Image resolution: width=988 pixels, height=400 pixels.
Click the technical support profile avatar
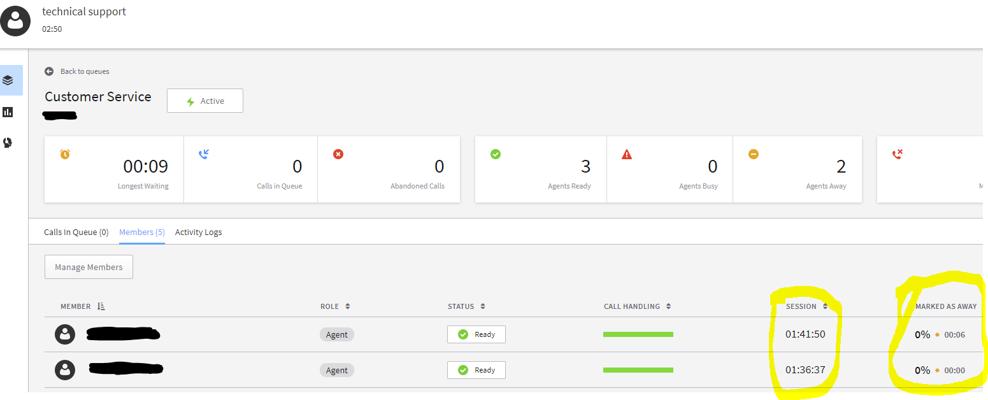(16, 20)
